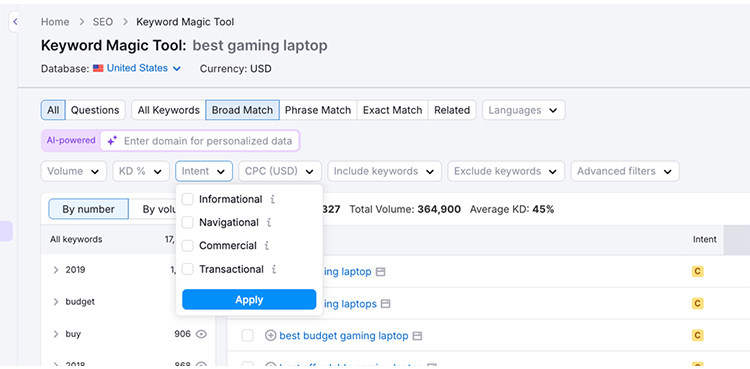750x369 pixels.
Task: Select checkbox for best budget gaming laptop row
Action: (x=247, y=336)
